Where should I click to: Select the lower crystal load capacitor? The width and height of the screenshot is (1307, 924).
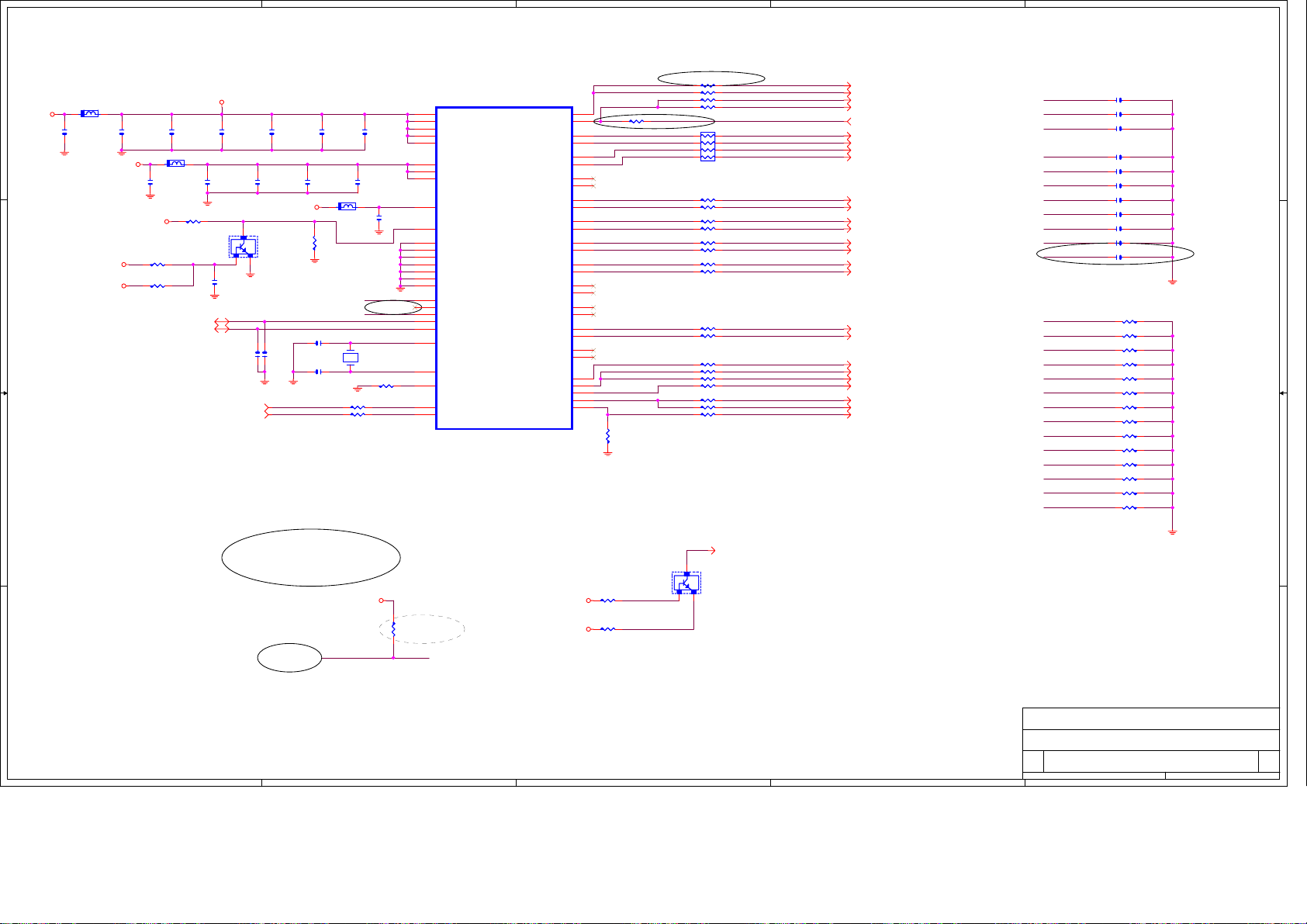pos(319,372)
